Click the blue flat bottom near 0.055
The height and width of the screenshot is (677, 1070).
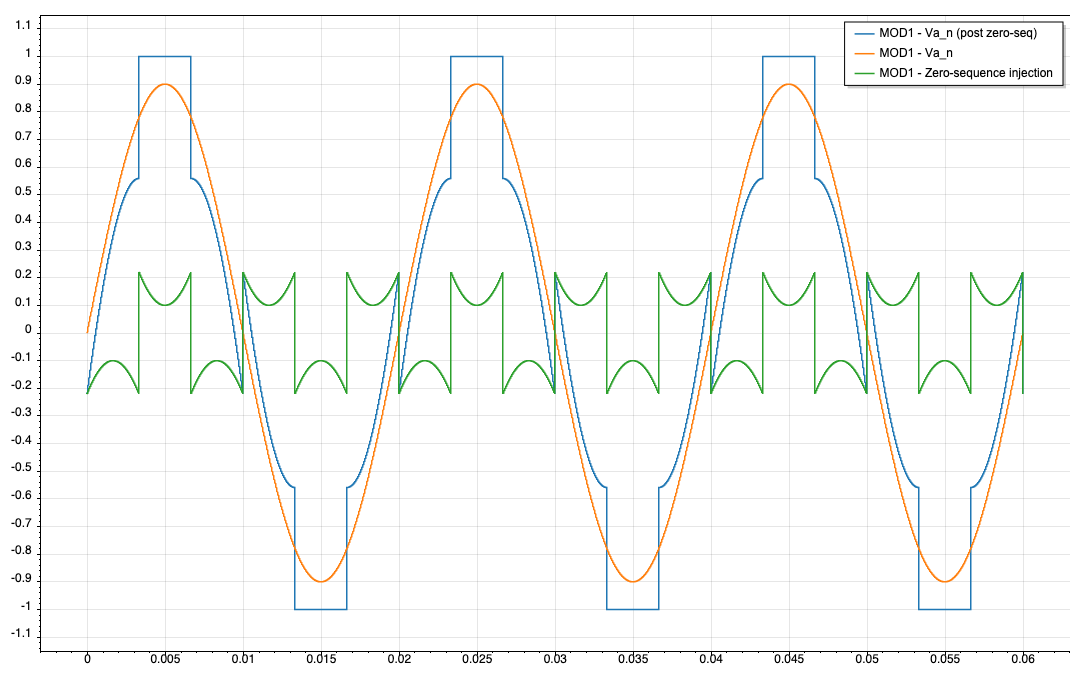coord(945,608)
